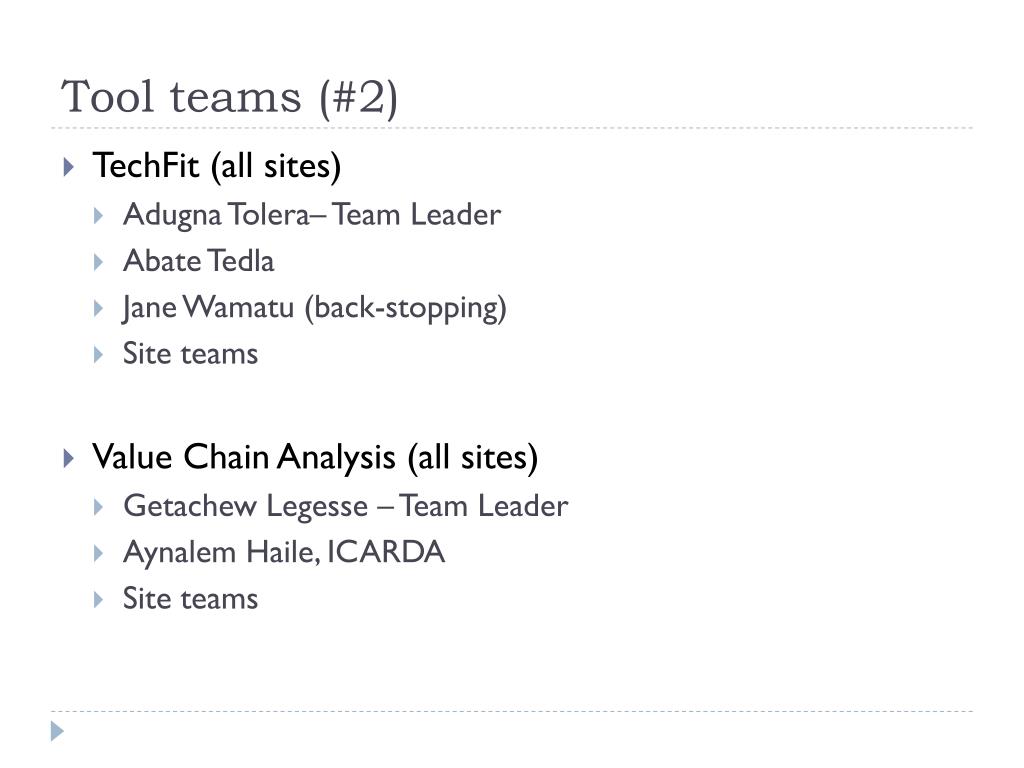Click Site teams under Value Chain Analysis
This screenshot has height=768, width=1024.
click(x=191, y=599)
